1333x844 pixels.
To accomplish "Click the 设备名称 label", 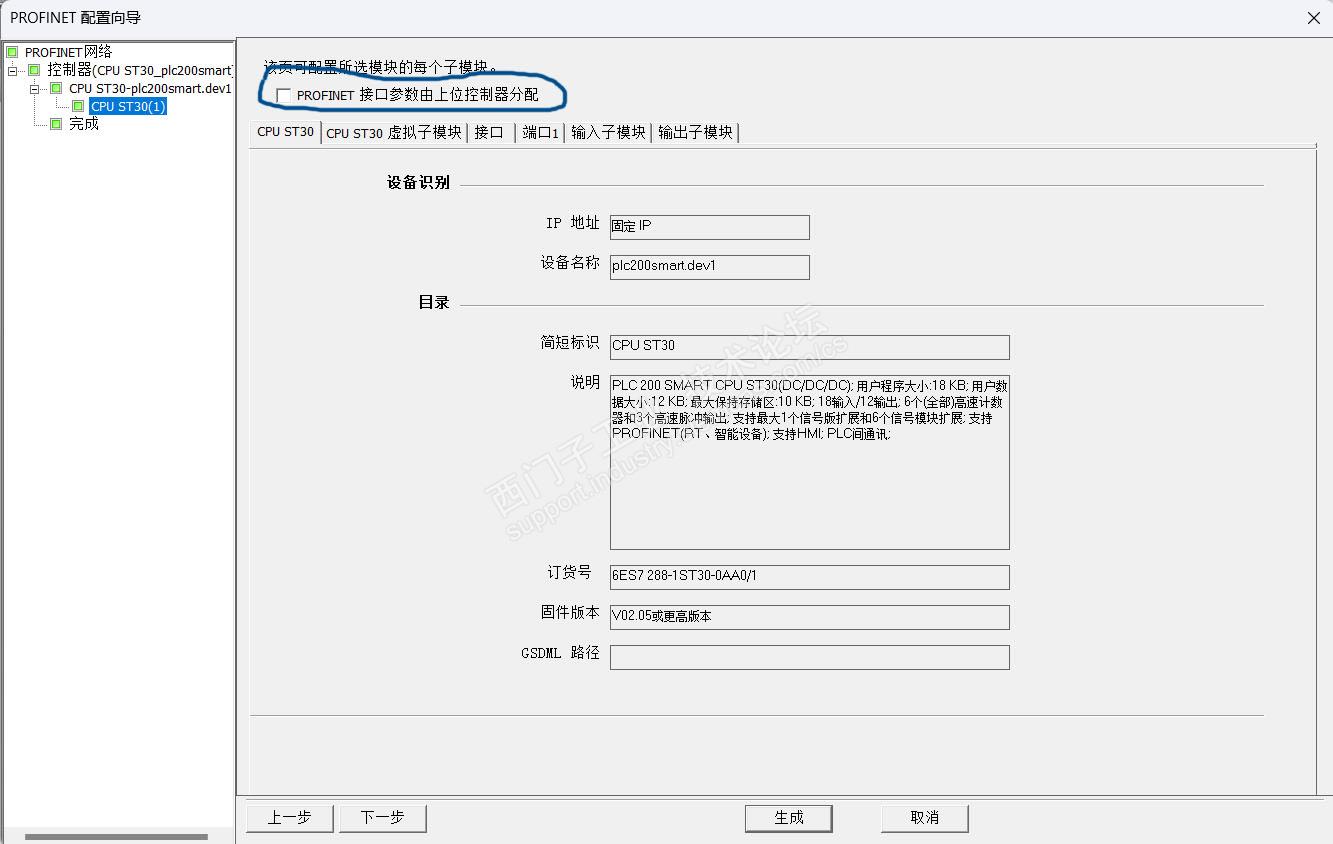I will point(570,263).
